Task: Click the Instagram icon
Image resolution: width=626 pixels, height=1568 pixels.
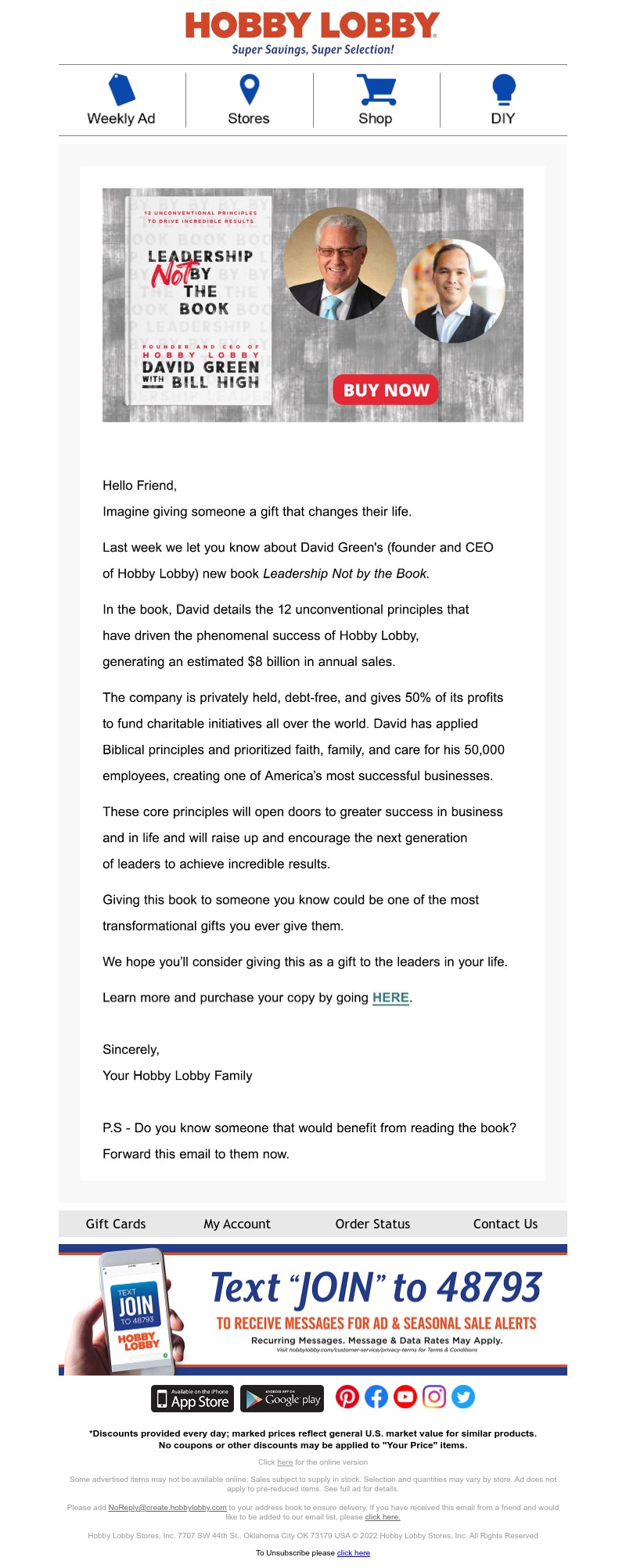Action: (434, 1397)
